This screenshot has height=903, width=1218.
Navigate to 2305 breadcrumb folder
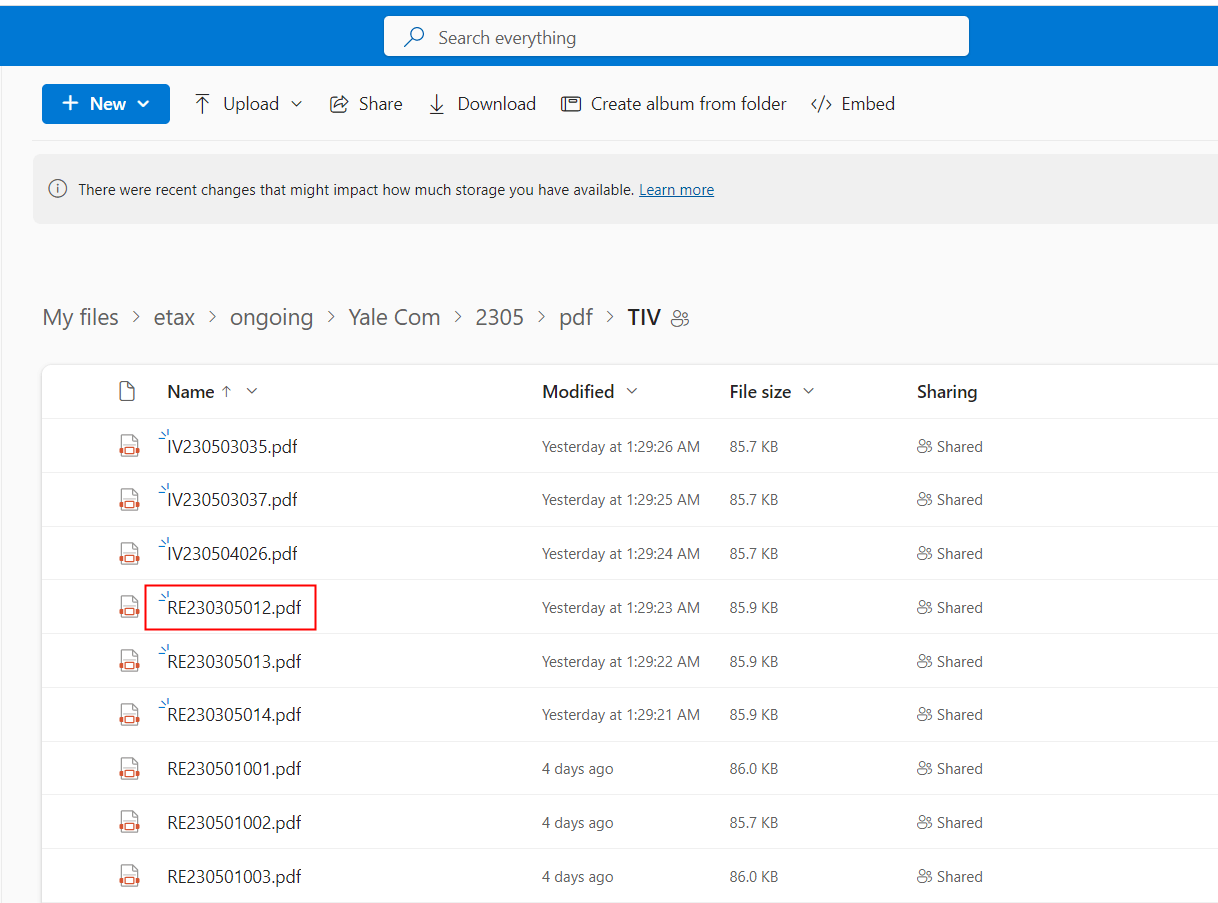(499, 317)
